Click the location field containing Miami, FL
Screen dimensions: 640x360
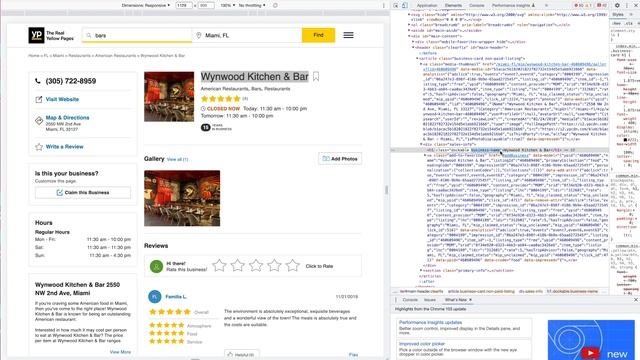click(247, 36)
